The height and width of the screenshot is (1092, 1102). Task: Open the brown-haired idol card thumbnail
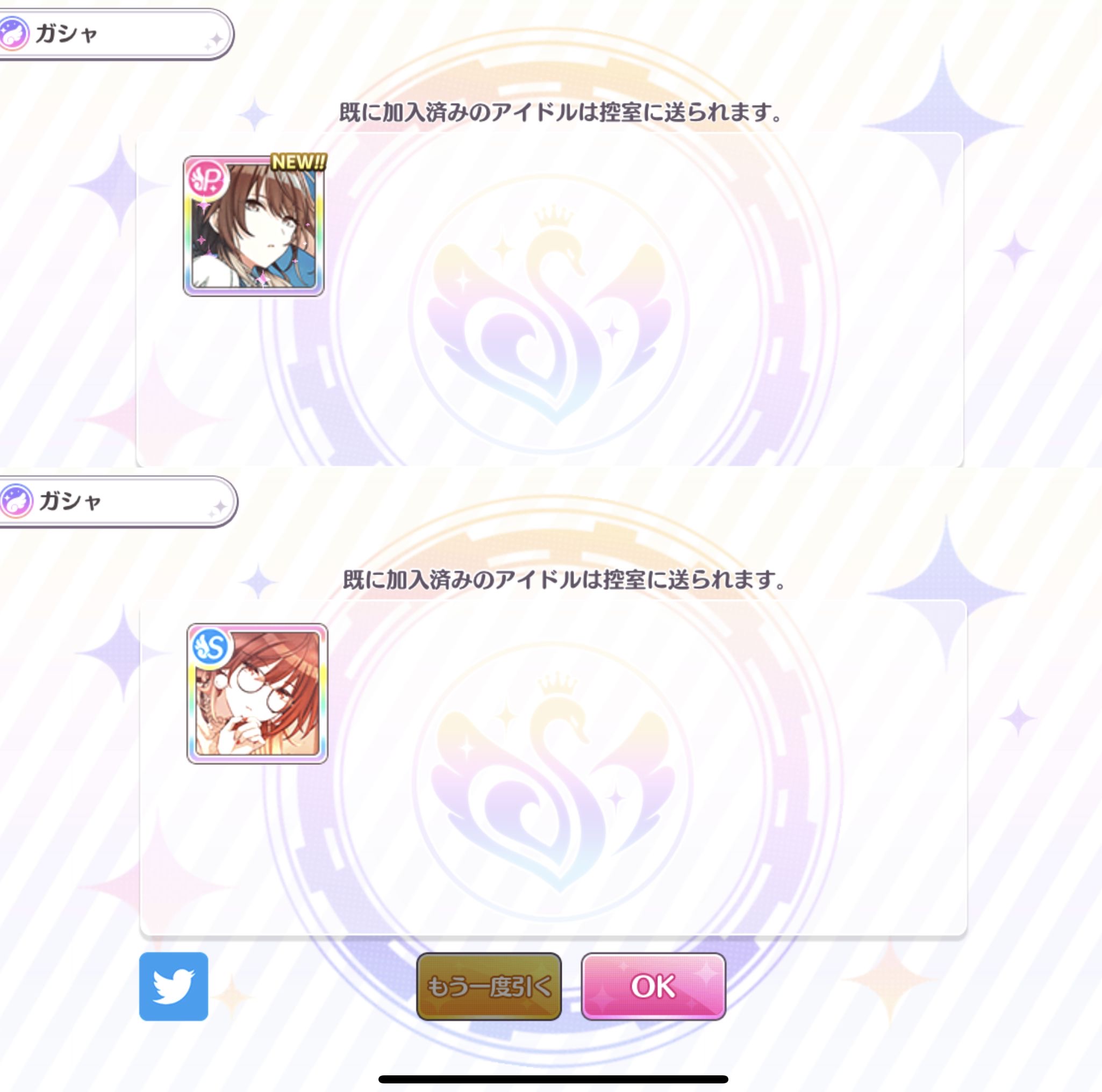tap(254, 226)
